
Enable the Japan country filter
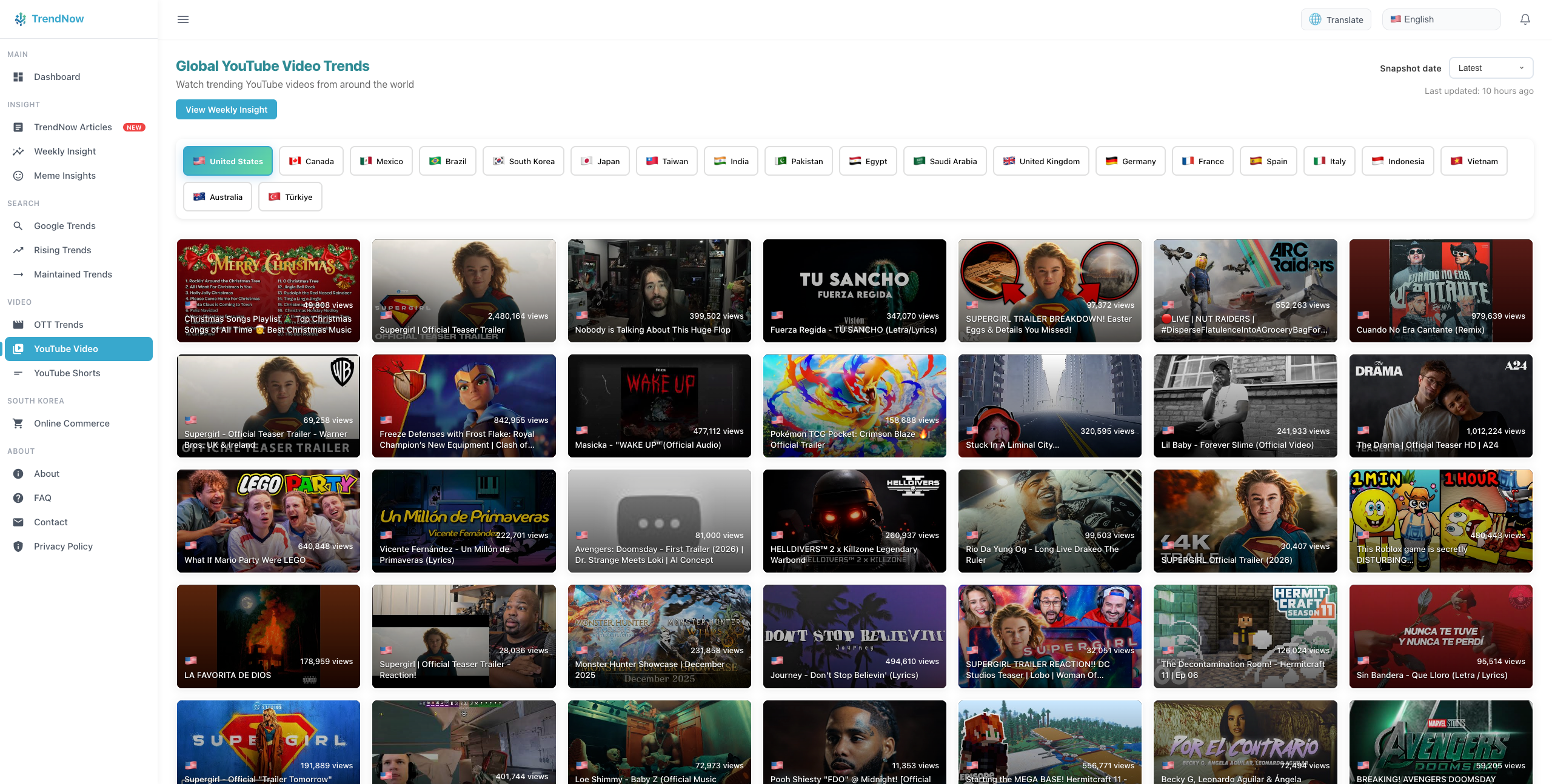point(600,161)
